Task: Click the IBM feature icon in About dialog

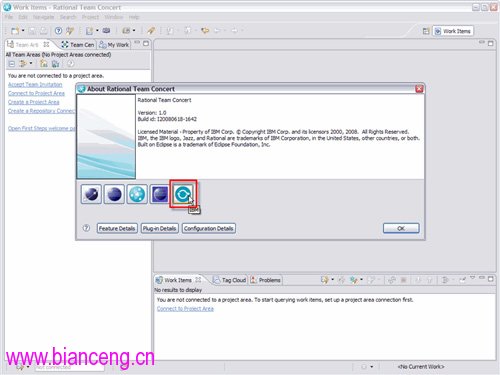Action: pos(183,194)
